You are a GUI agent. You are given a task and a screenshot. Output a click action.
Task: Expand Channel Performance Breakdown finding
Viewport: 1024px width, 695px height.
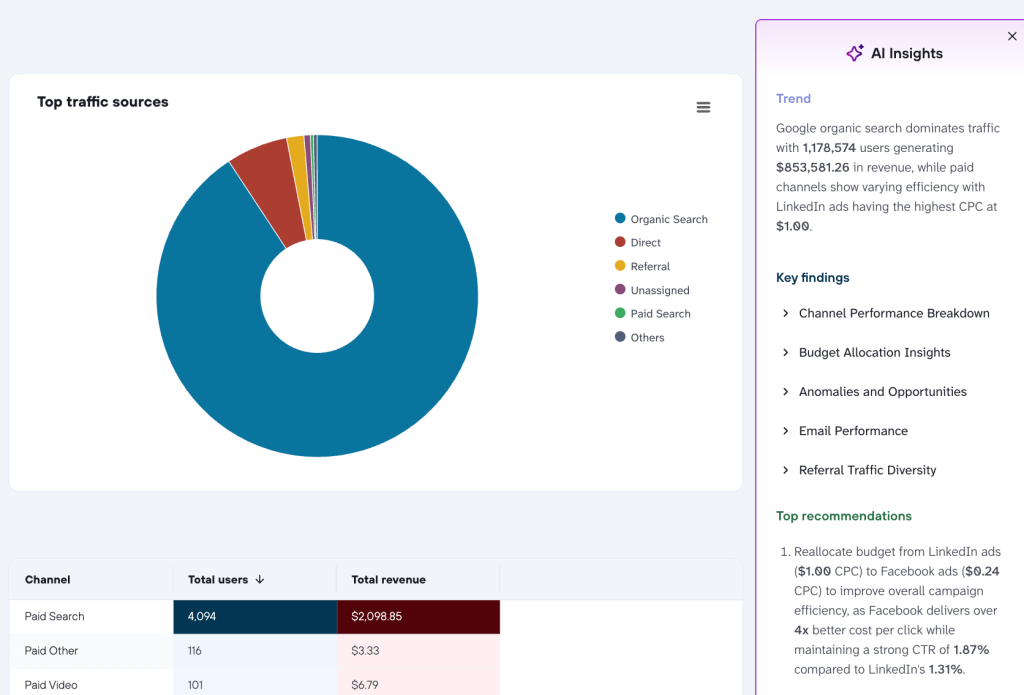click(886, 314)
